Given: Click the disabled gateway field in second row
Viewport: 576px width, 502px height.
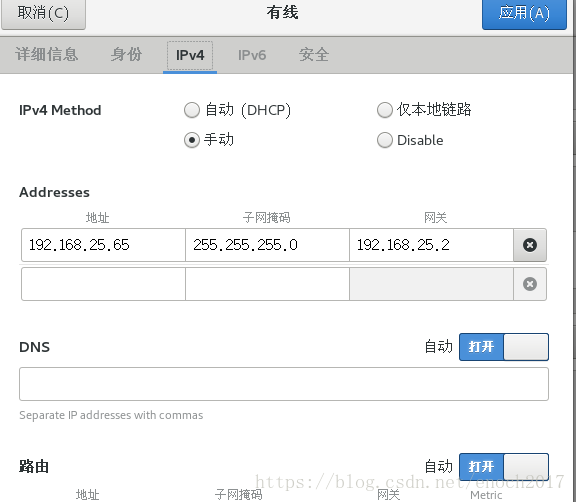Looking at the screenshot, I should click(x=431, y=284).
